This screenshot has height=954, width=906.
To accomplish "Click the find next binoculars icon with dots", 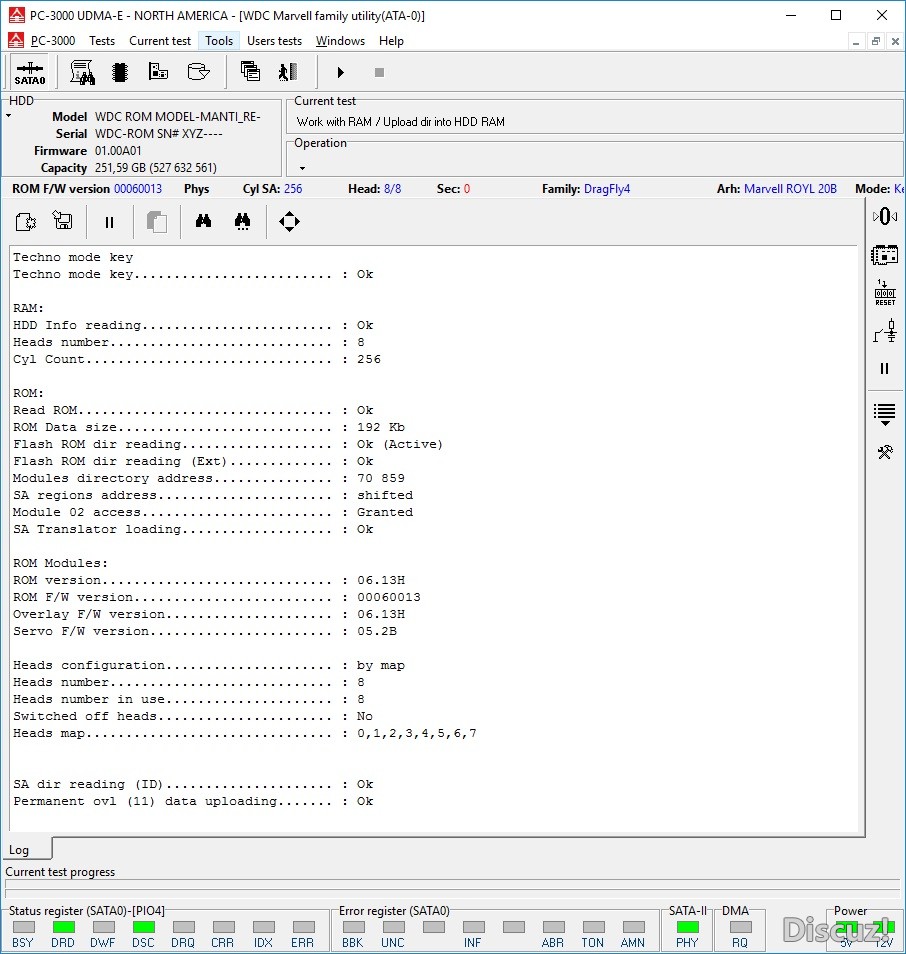I will (x=242, y=222).
